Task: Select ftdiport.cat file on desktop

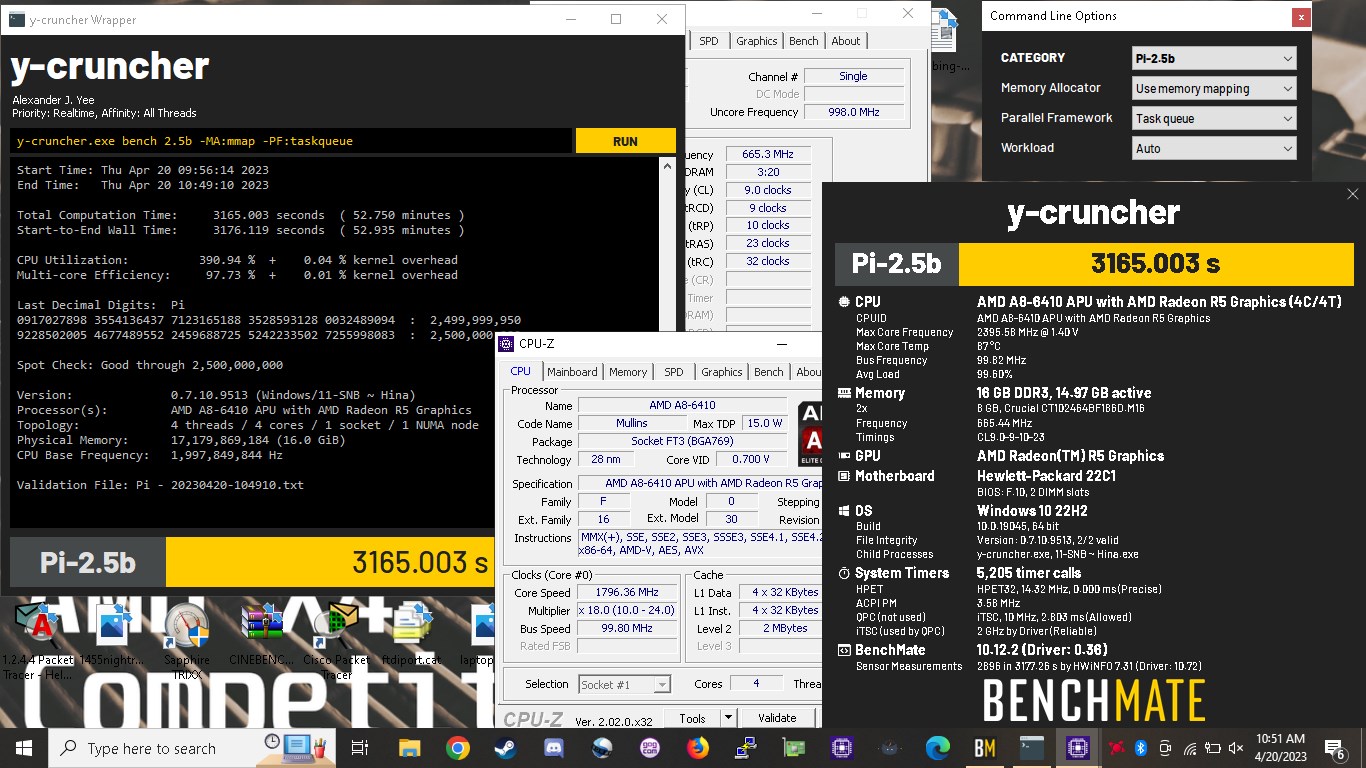Action: click(412, 636)
